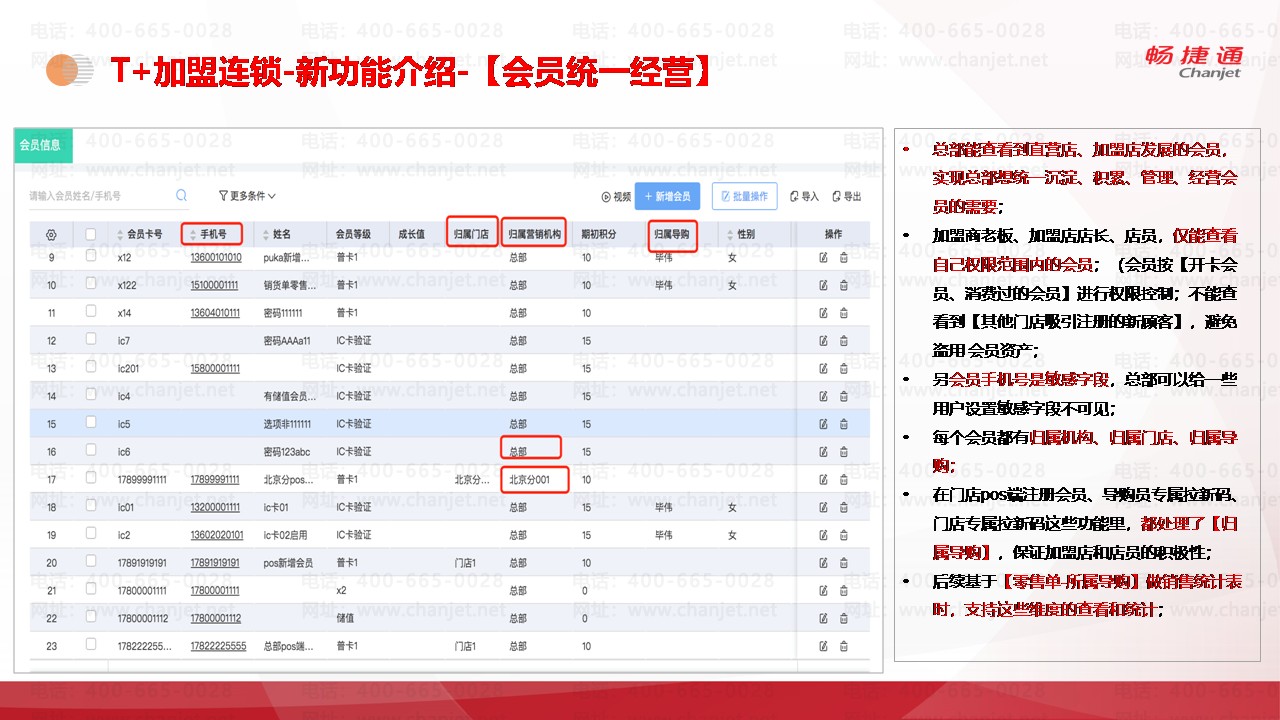Select the checkbox for card ic6
The image size is (1280, 720).
pyautogui.click(x=91, y=451)
